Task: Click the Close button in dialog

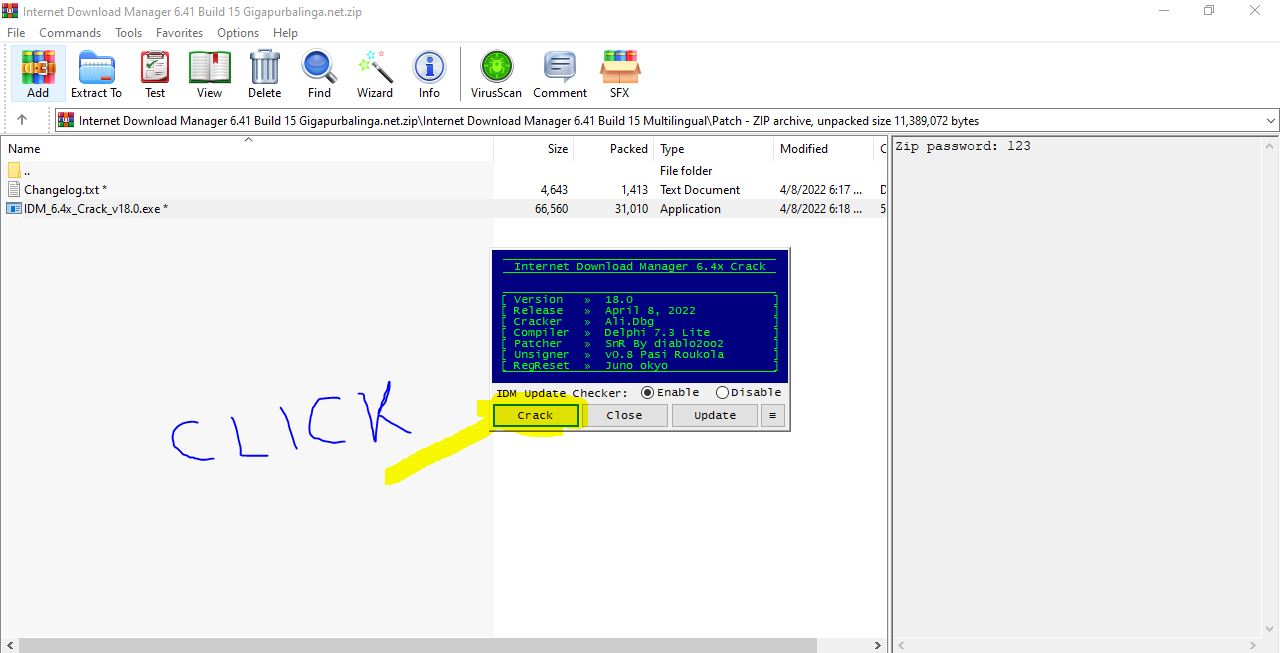Action: point(624,415)
